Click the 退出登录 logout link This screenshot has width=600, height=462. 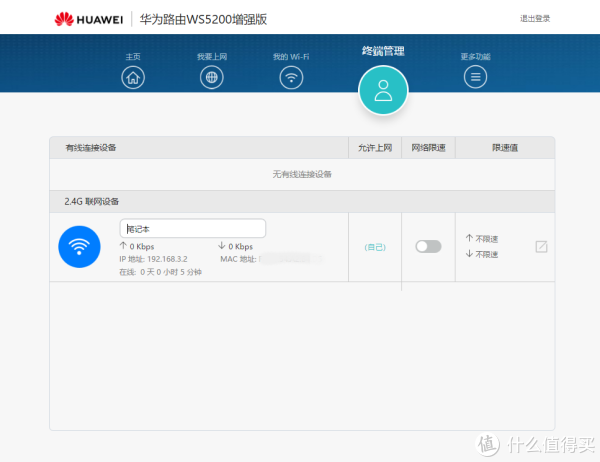pos(535,18)
